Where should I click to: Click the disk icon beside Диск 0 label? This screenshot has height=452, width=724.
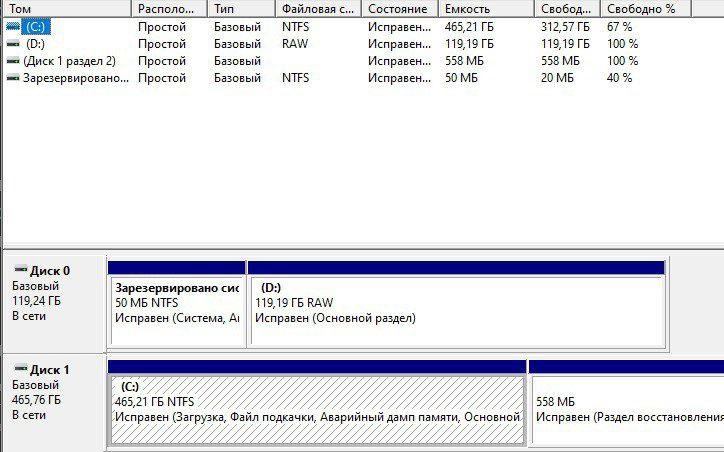tap(21, 269)
